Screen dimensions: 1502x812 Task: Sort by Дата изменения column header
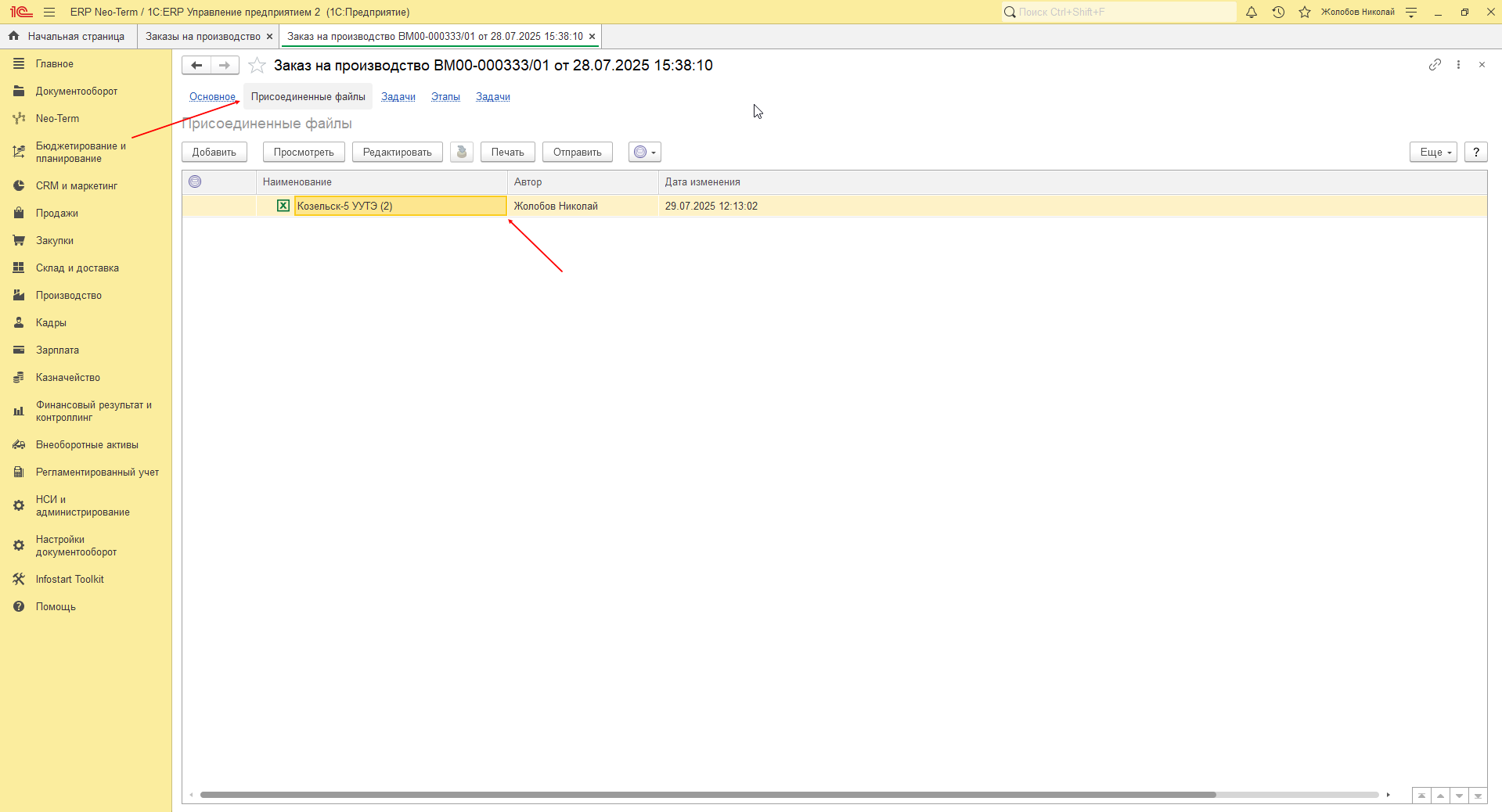[x=1072, y=181]
